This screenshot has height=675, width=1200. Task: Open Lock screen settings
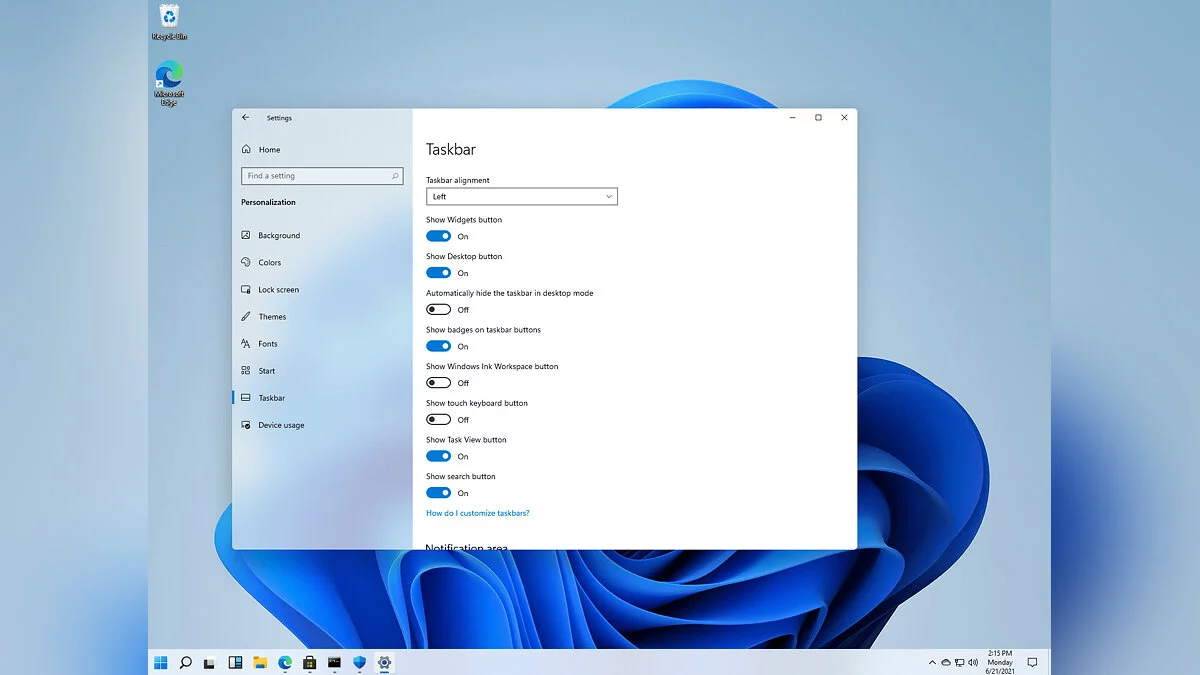pos(278,290)
